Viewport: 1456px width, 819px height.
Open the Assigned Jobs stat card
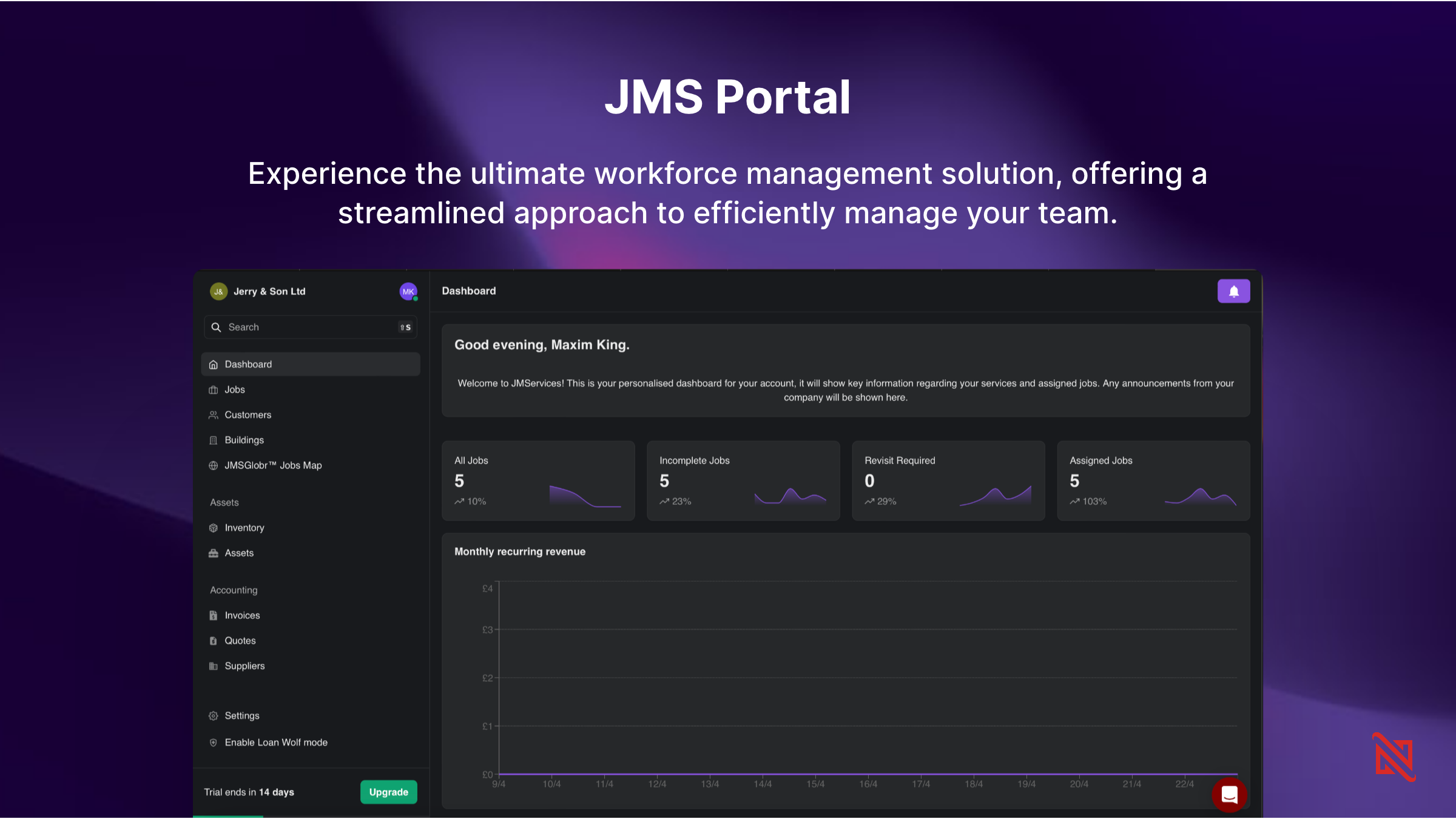pos(1153,480)
